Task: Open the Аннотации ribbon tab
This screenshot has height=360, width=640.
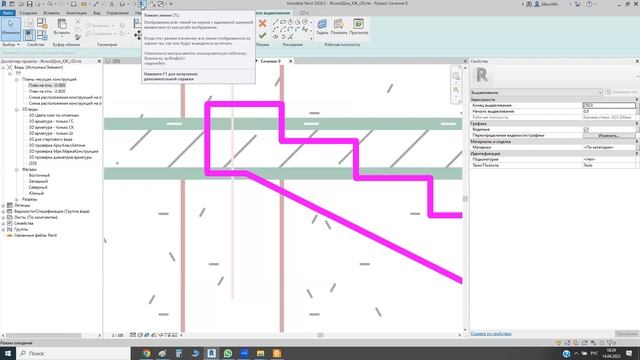Action: (76, 13)
